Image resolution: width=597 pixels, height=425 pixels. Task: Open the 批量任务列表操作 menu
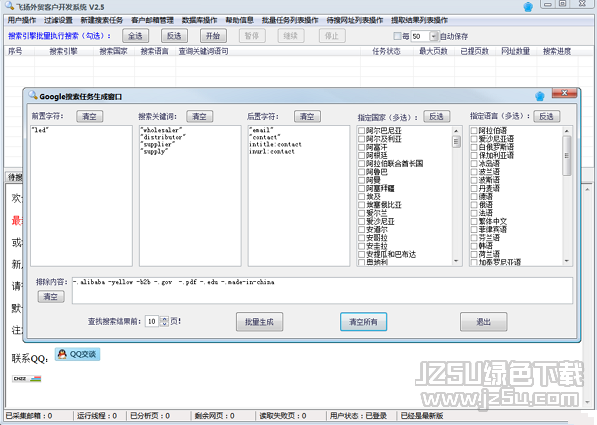[x=290, y=20]
